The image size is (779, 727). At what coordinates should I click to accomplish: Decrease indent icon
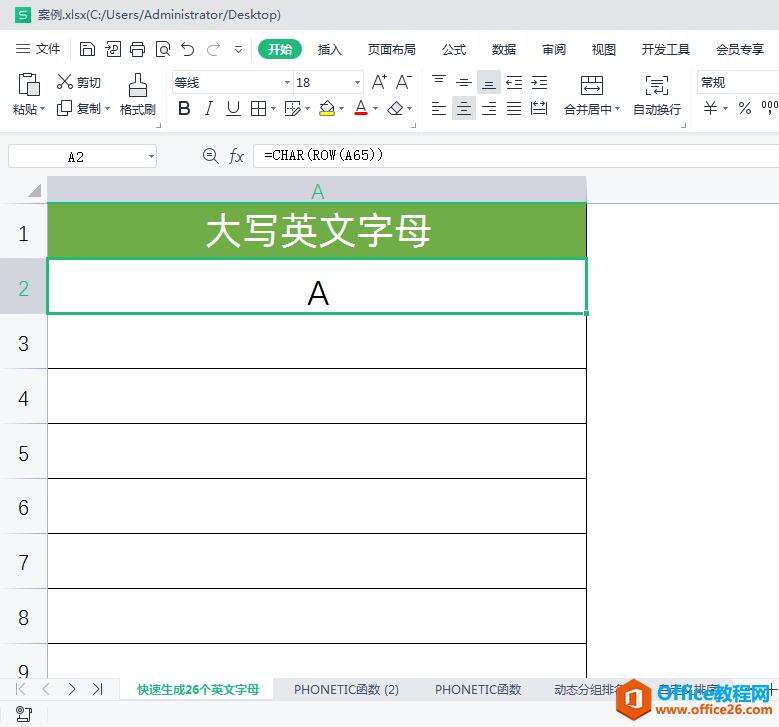(514, 82)
